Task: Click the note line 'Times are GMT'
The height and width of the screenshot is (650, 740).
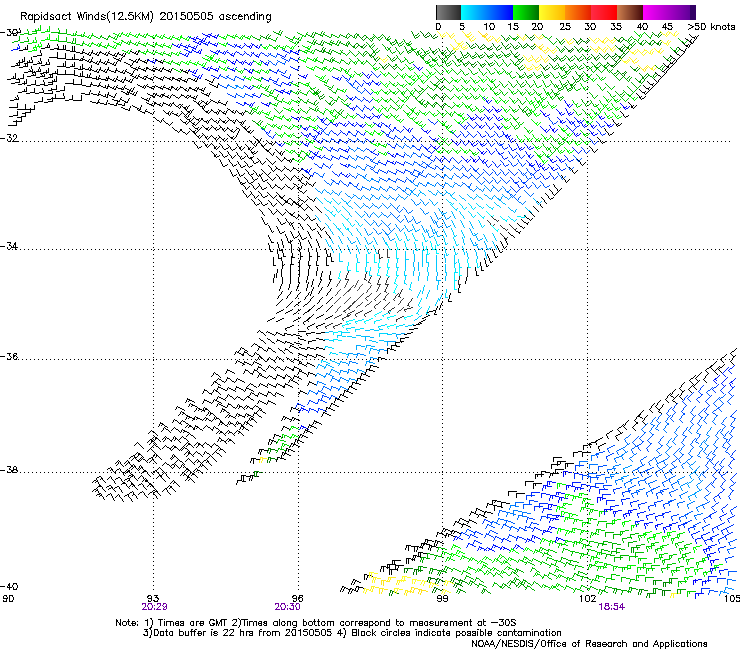Action: [192, 623]
